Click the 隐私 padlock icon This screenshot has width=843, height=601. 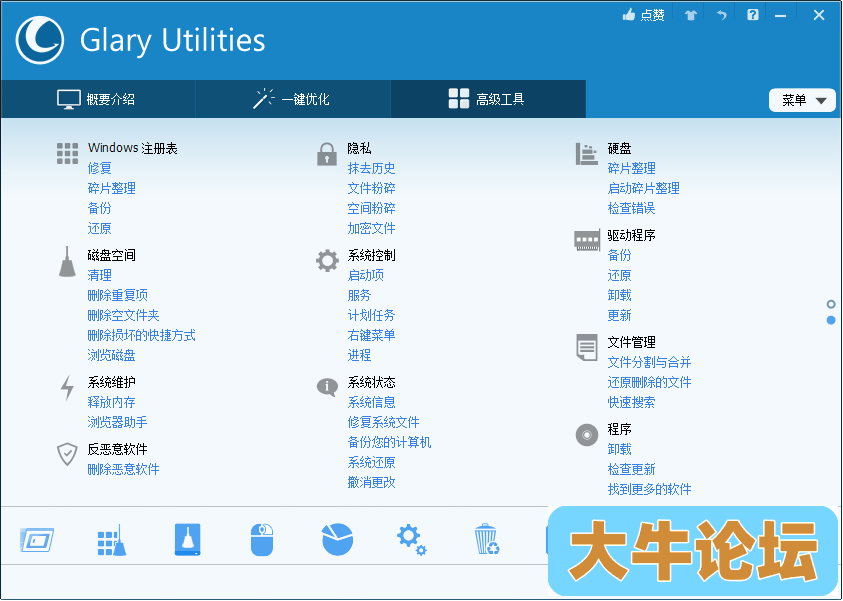pos(327,154)
